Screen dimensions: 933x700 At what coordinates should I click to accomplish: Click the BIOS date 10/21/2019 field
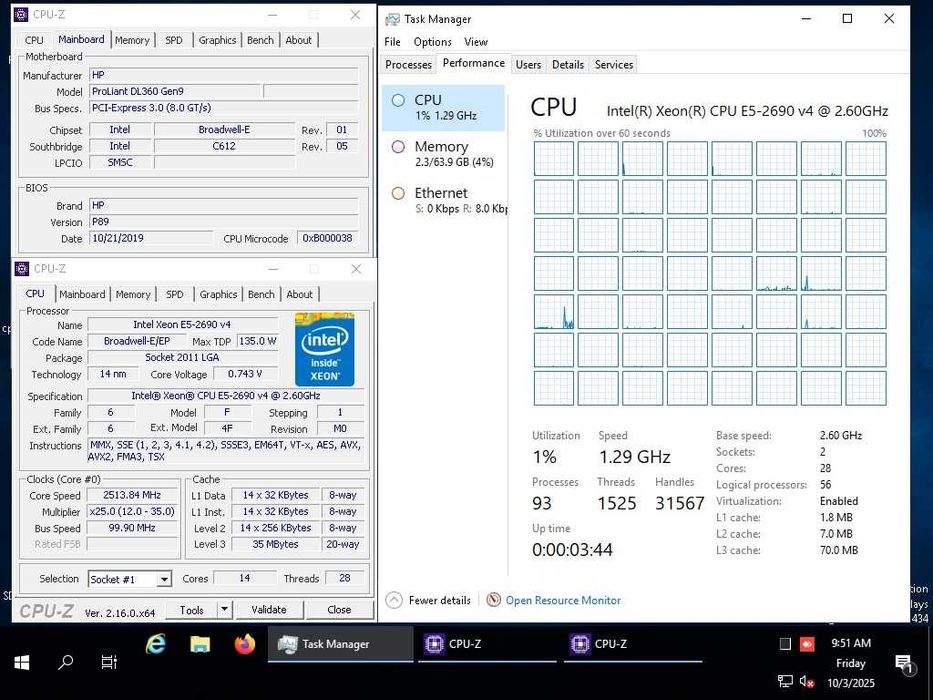[x=151, y=238]
